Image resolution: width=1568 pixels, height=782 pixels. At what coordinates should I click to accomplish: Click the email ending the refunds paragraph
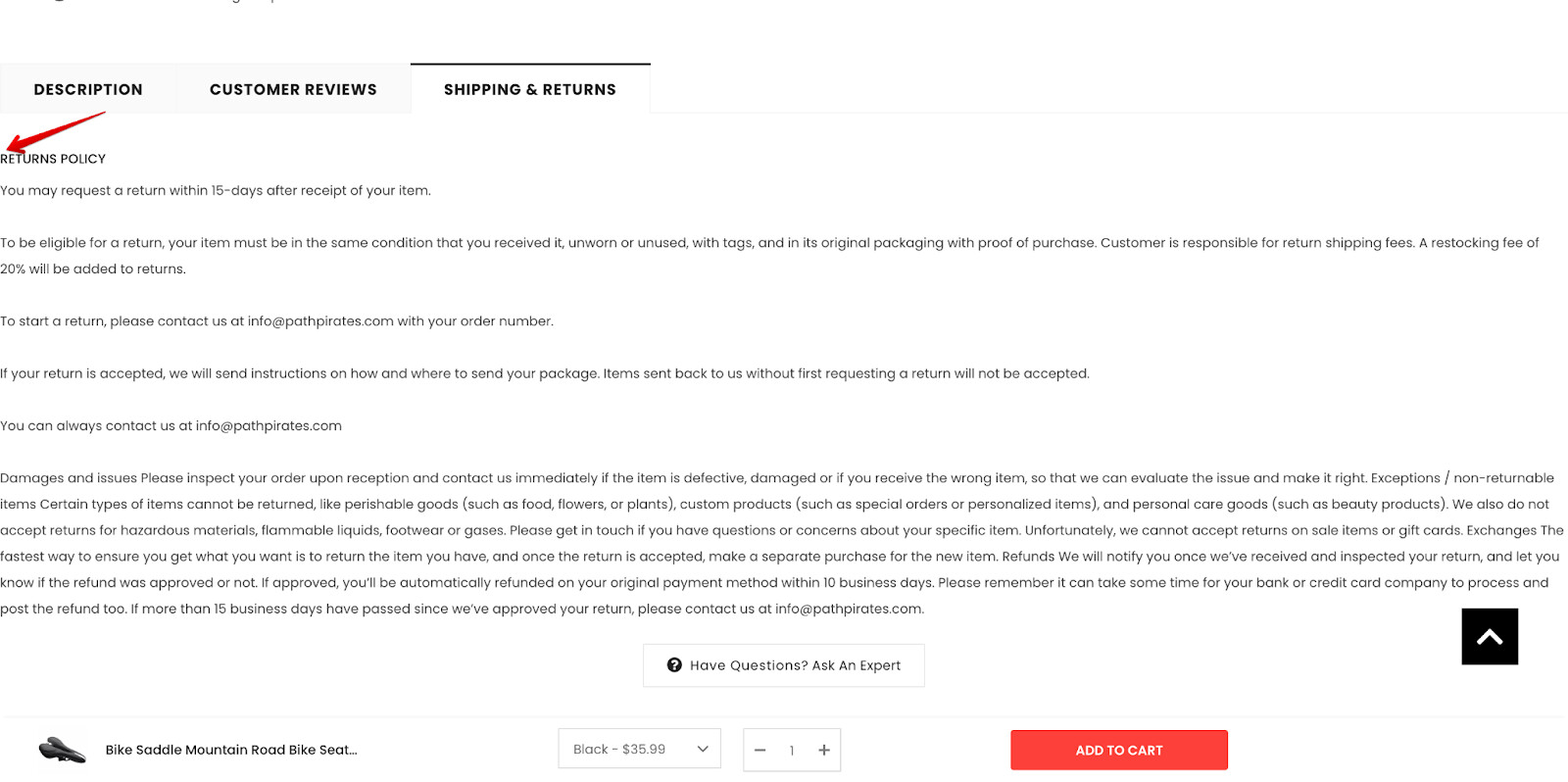pos(848,610)
